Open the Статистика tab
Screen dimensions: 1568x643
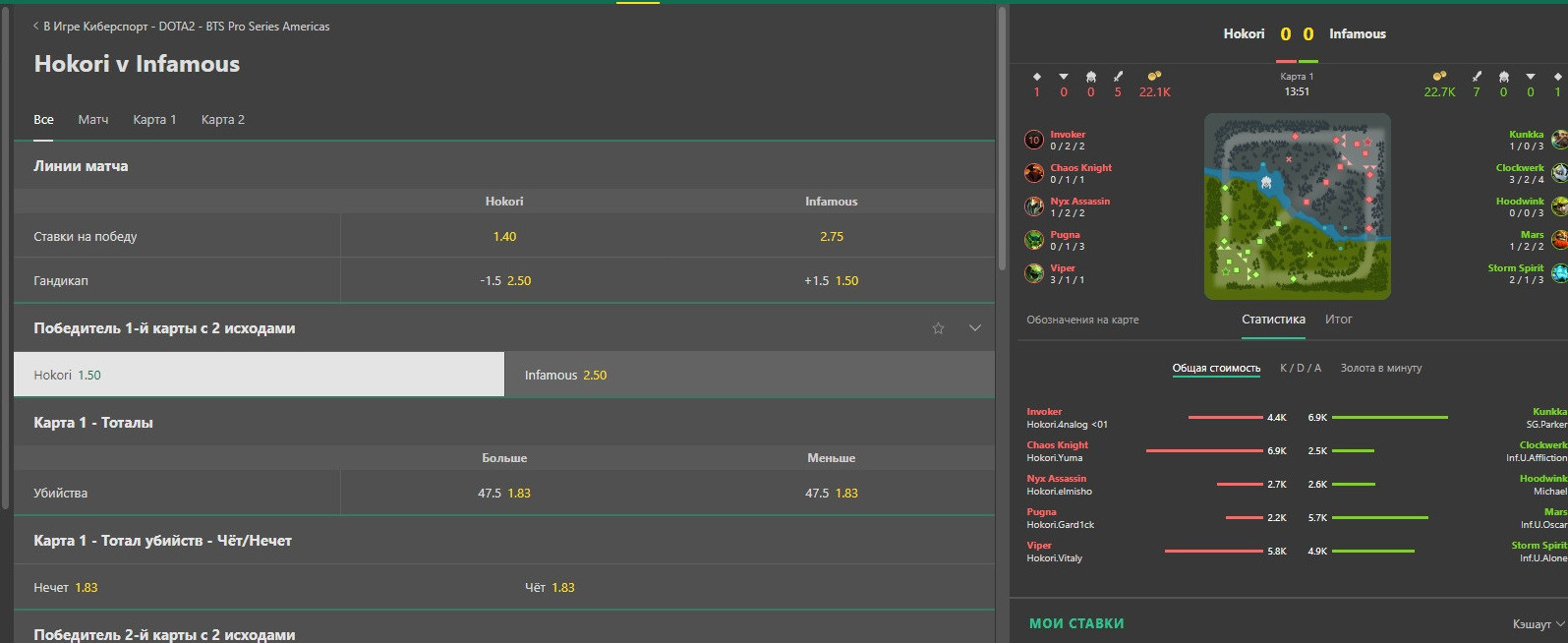pos(1273,320)
